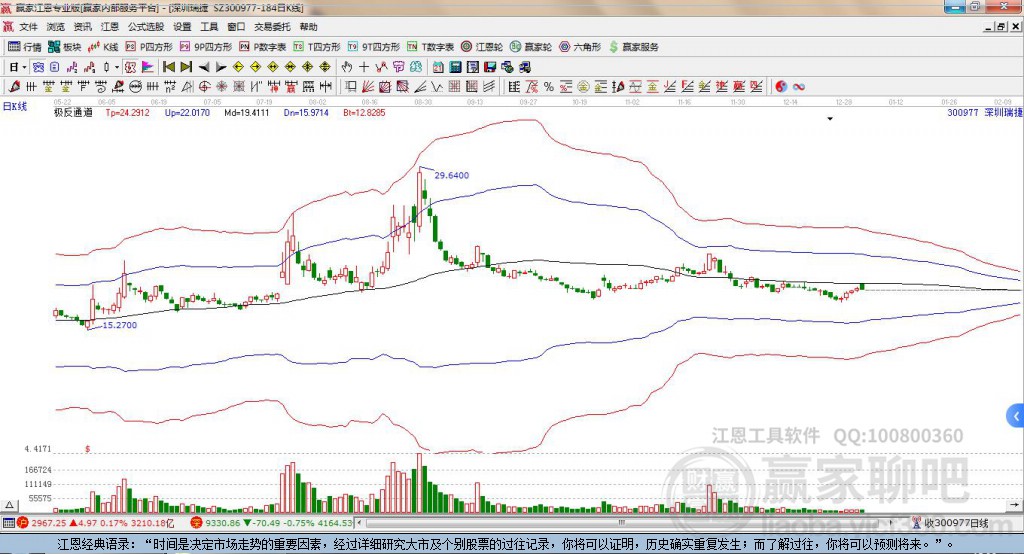Click the 15.2700 low price label
Viewport: 1024px width, 554px height.
pyautogui.click(x=120, y=325)
